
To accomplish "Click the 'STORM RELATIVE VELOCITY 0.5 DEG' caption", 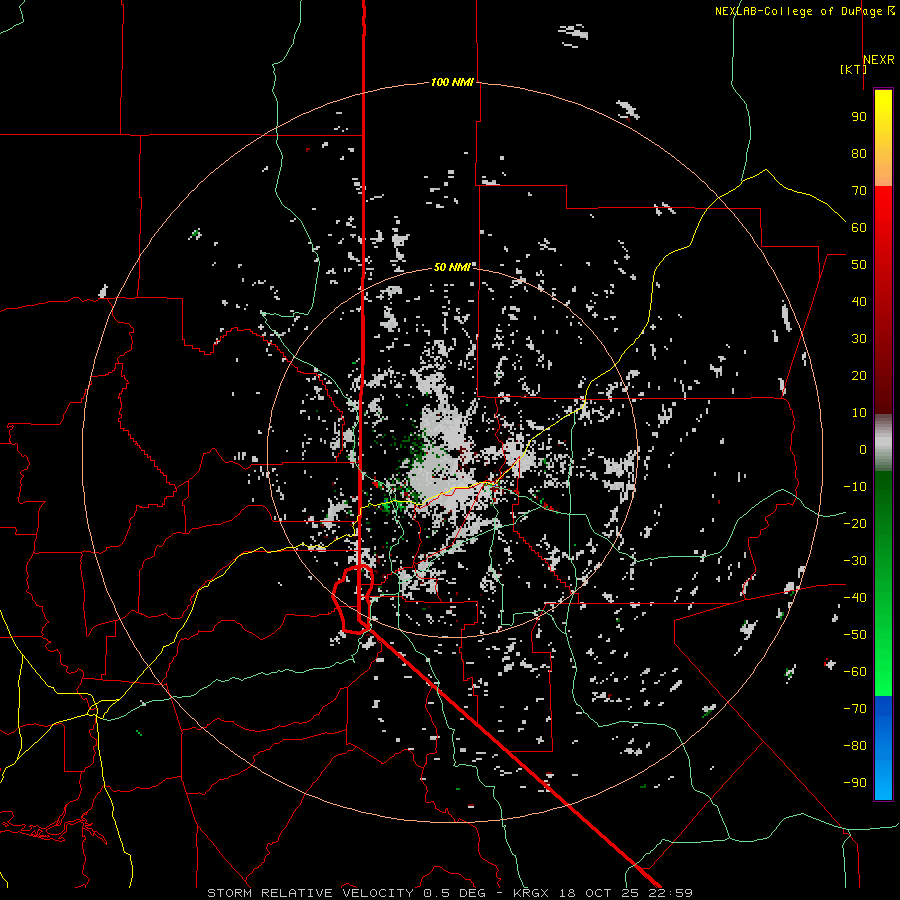I will click(346, 893).
